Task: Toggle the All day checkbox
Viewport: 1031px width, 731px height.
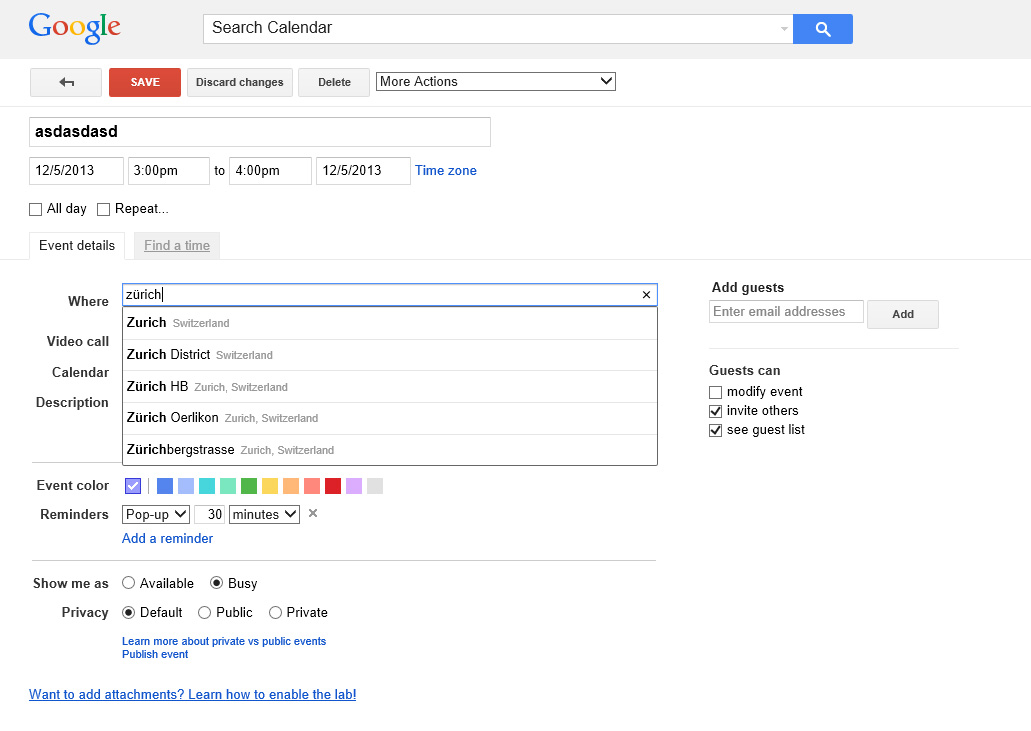Action: [36, 209]
